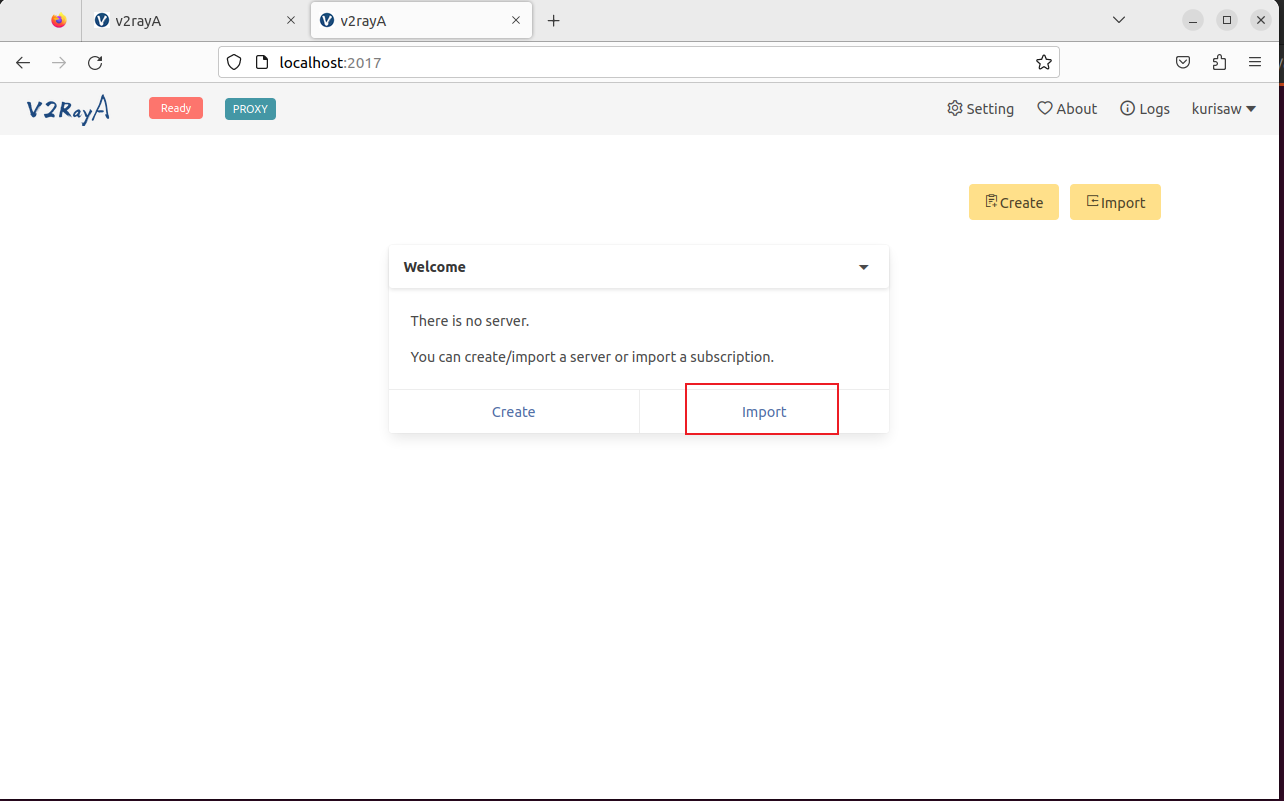Screen dimensions: 1284x801
Task: Click Create link in Welcome card
Action: [514, 412]
